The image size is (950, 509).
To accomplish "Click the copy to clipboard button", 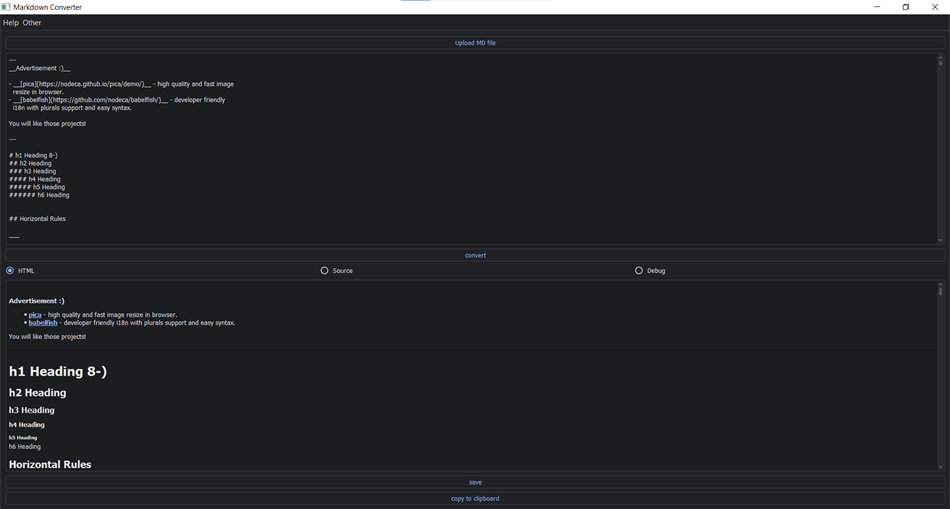I will point(475,499).
